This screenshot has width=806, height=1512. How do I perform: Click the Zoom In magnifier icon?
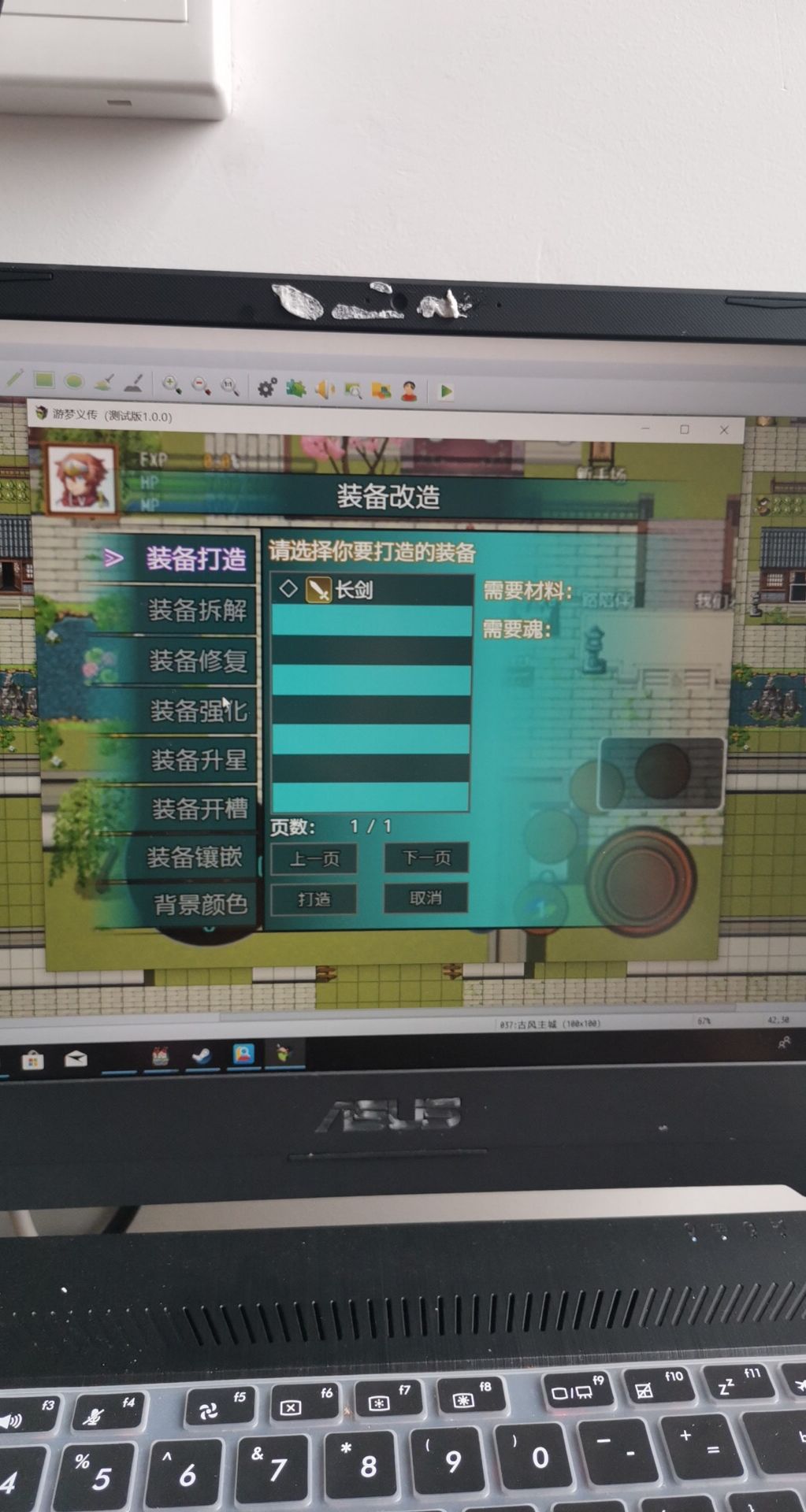(x=171, y=384)
